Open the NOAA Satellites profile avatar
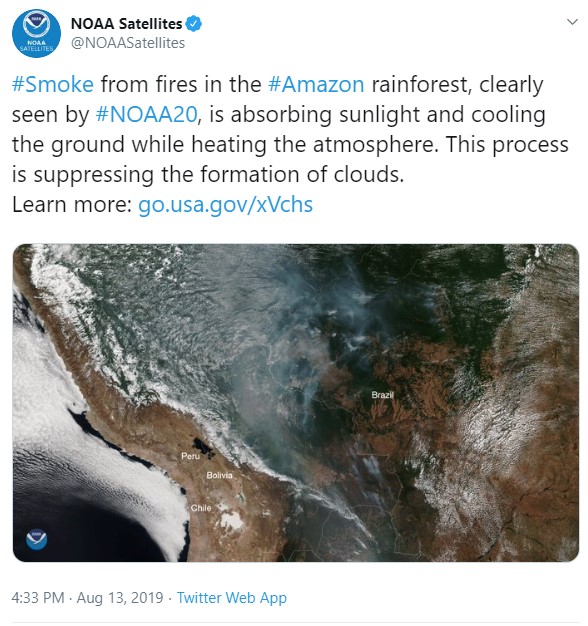Viewport: 588px width, 626px height. (x=36, y=34)
